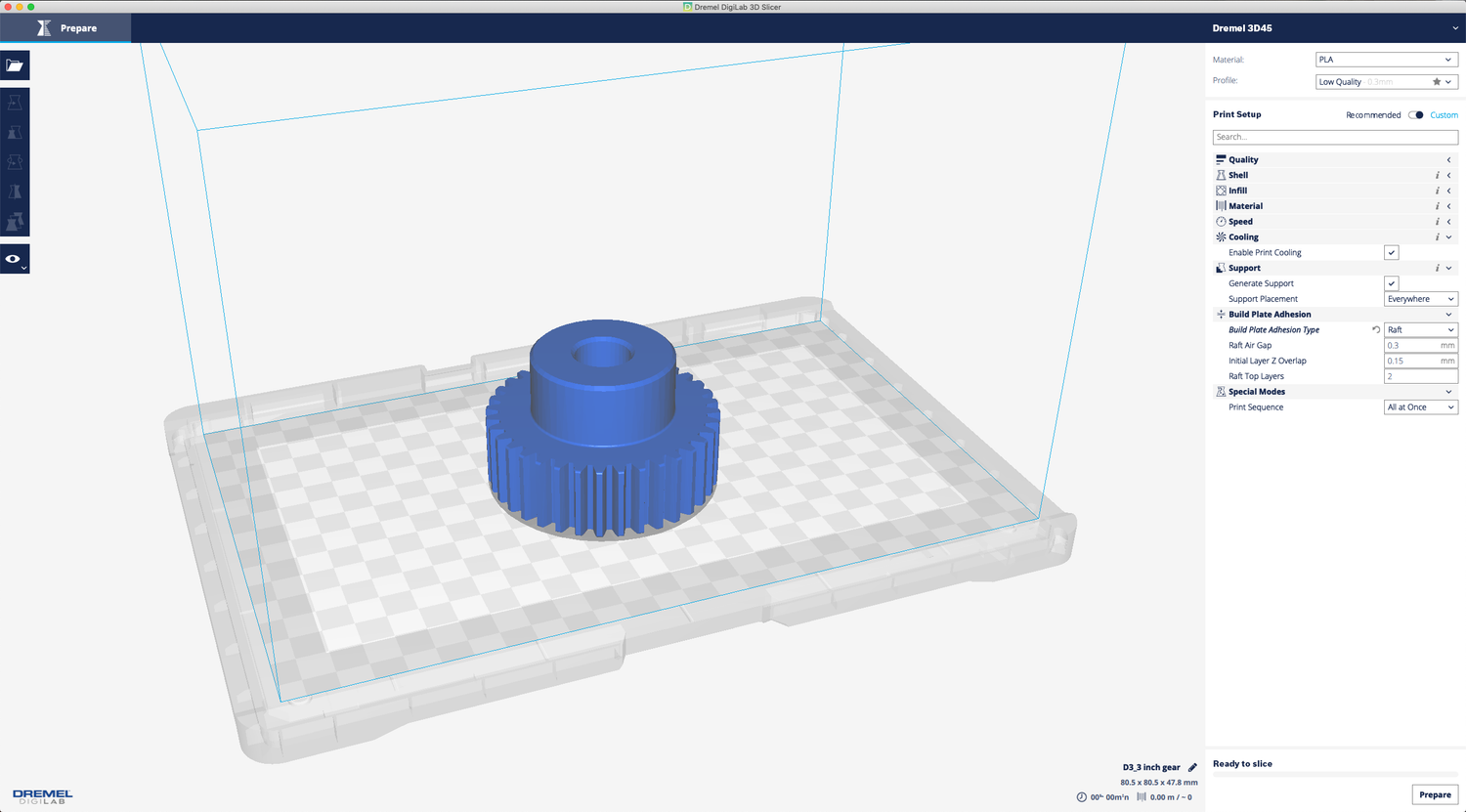Select the Rotate tool in the left toolbar
The image size is (1466, 812).
pyautogui.click(x=15, y=161)
